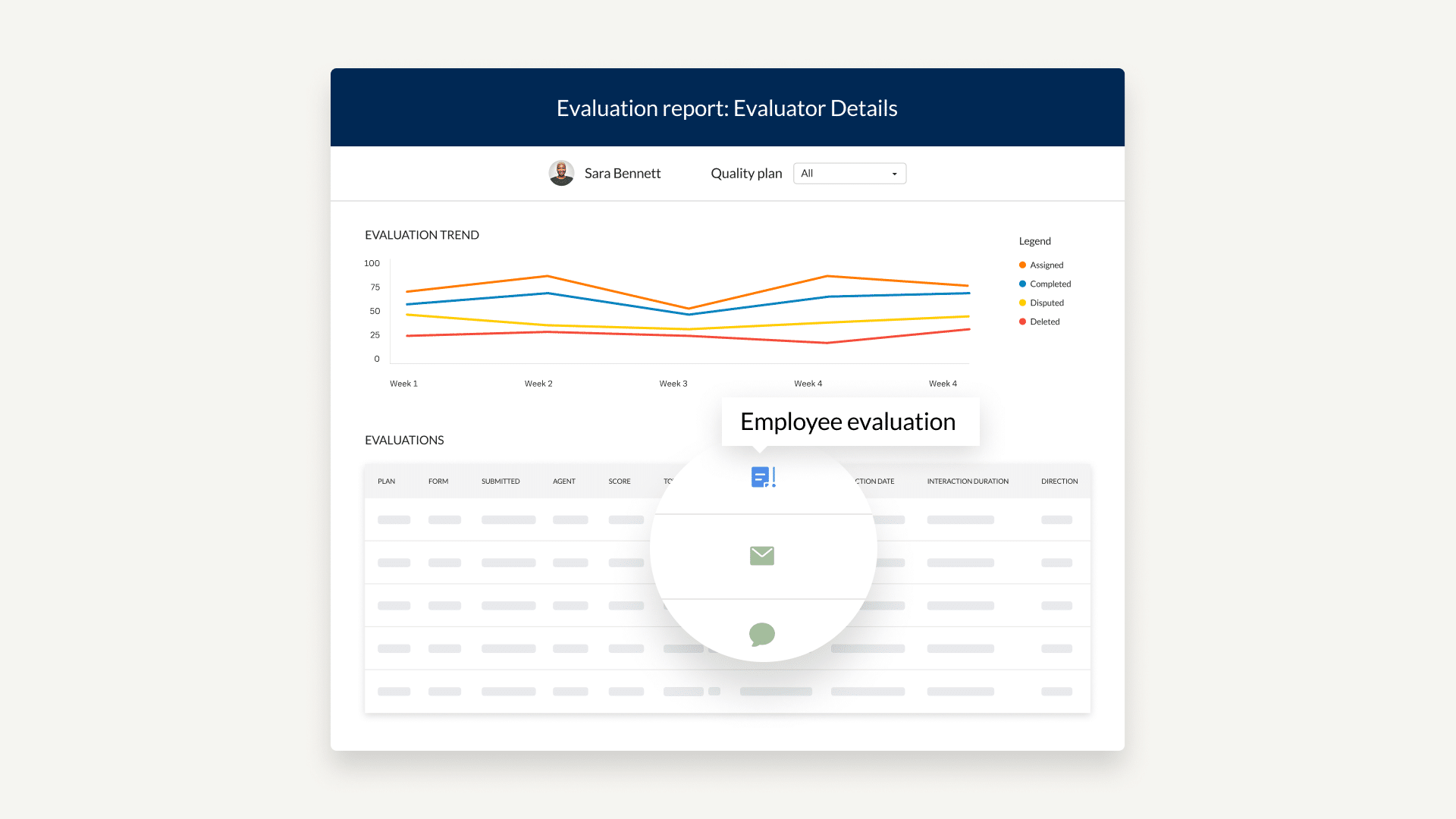Click the SCORE column header to sort
Screen dimensions: 1456x819
point(619,481)
